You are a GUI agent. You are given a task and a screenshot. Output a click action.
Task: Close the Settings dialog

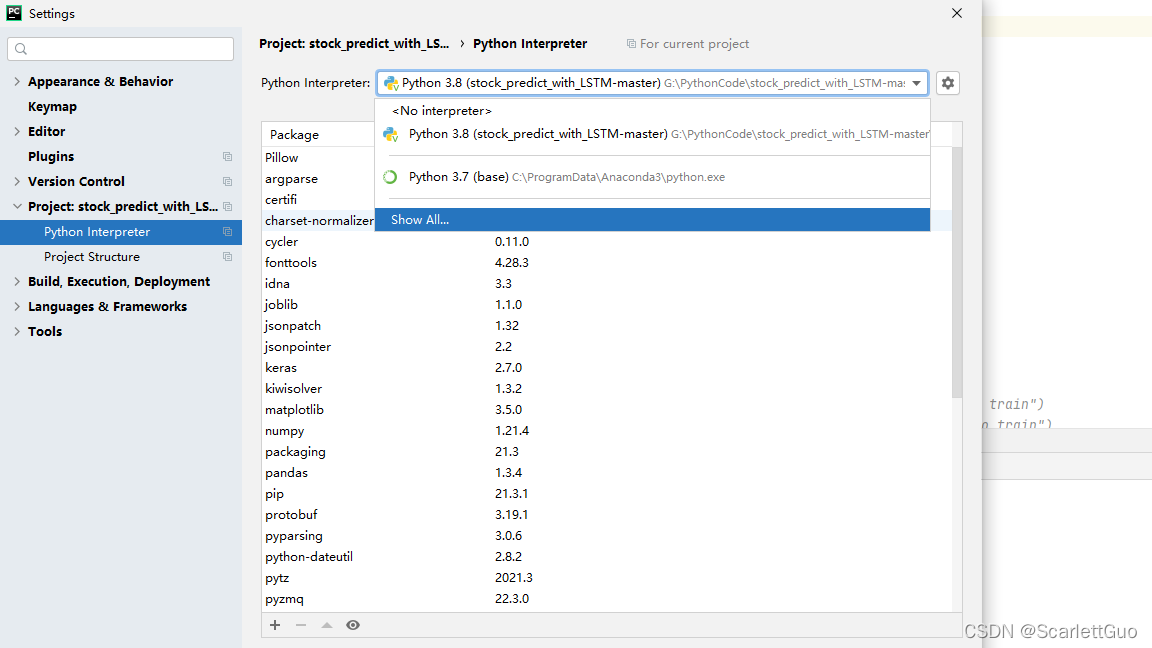[957, 13]
